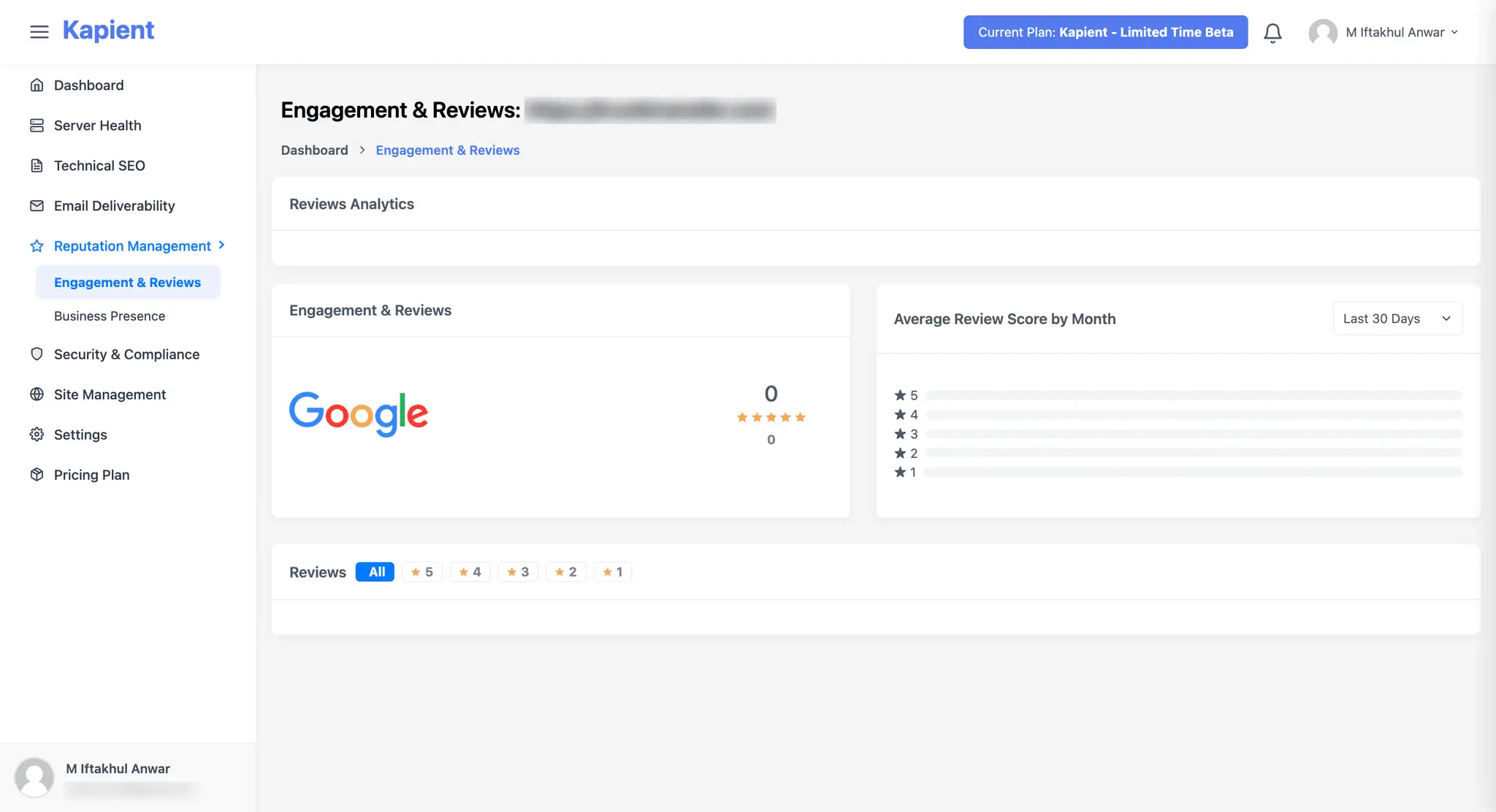Click the 5-star score progress bar
Screen dimensions: 1496x812
[x=1194, y=395]
